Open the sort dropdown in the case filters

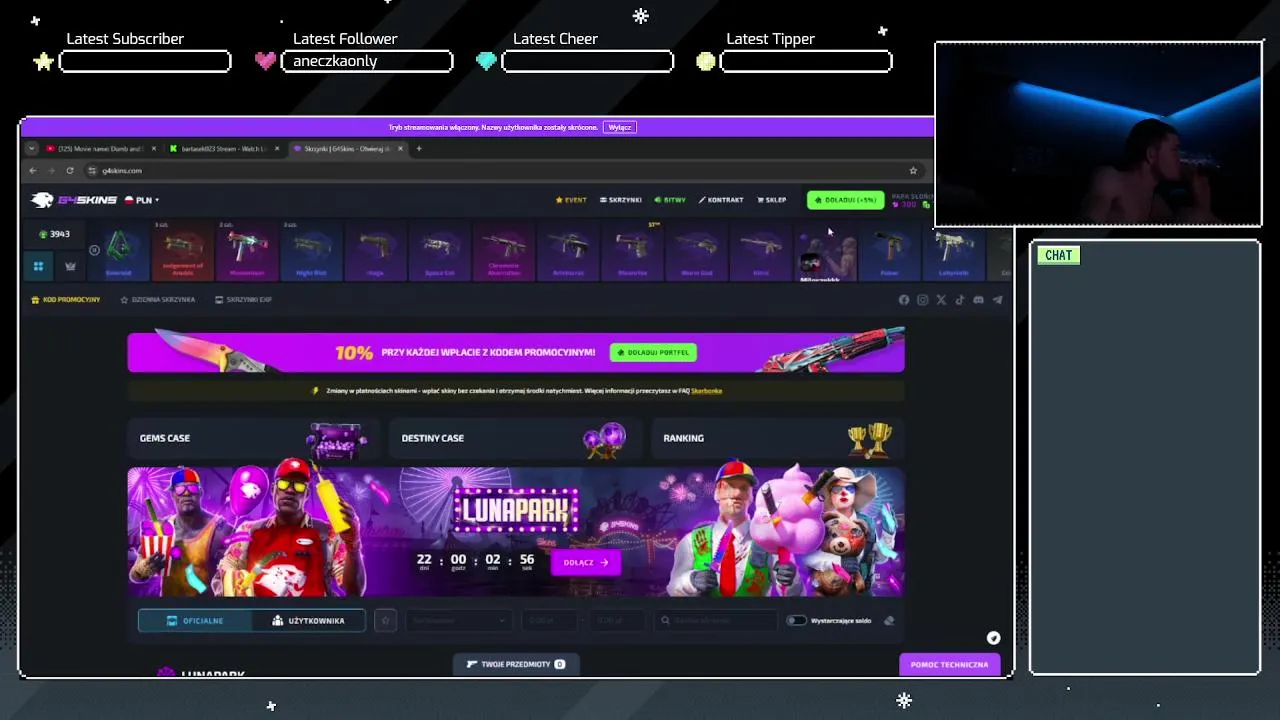460,621
